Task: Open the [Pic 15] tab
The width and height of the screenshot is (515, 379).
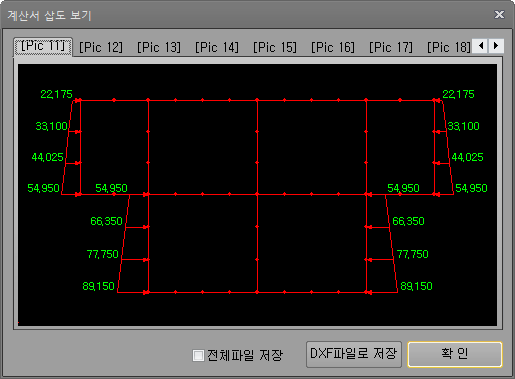Action: [x=275, y=47]
